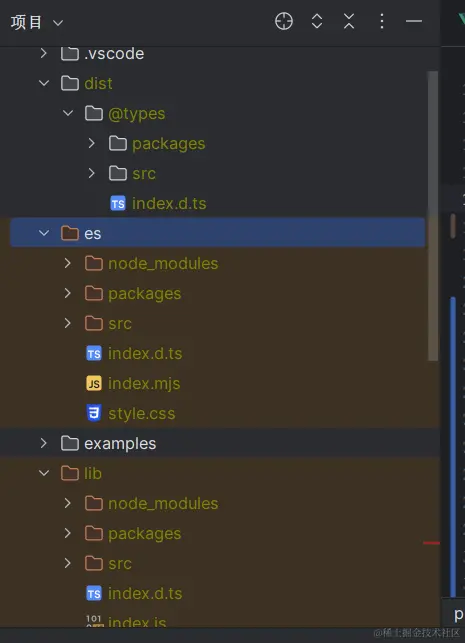Click the JS icon next to index.mjs
The image size is (465, 643).
pyautogui.click(x=94, y=383)
